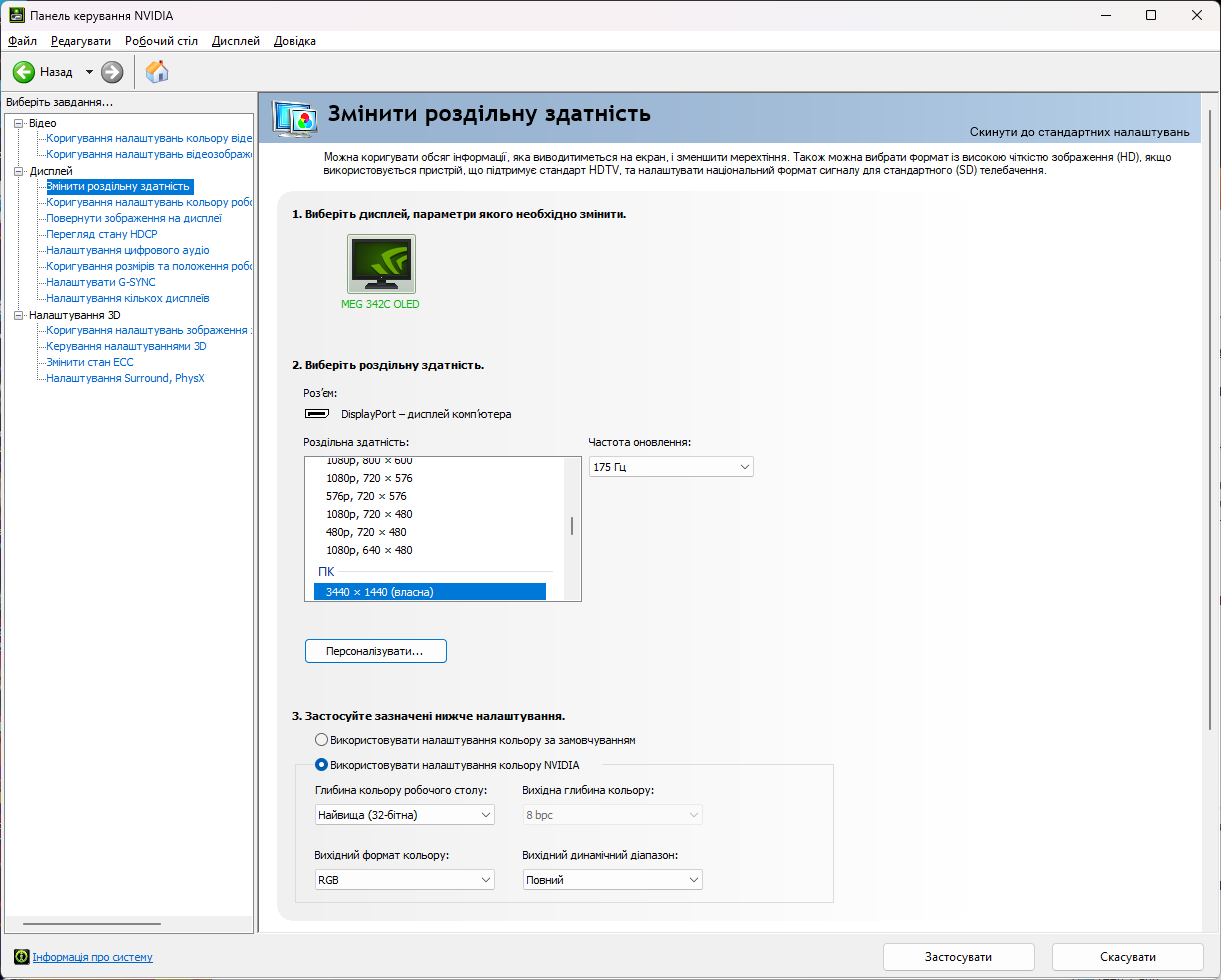Open the Дисплей menu
Screen dimensions: 1221x980
(x=236, y=41)
